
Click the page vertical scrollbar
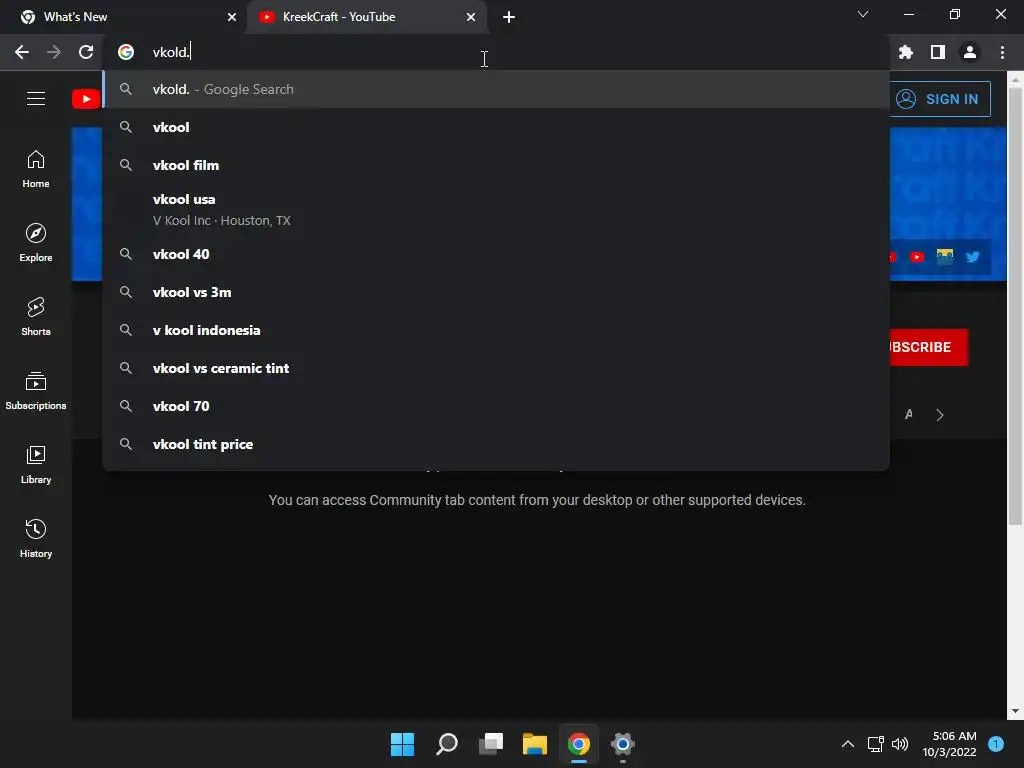1015,307
